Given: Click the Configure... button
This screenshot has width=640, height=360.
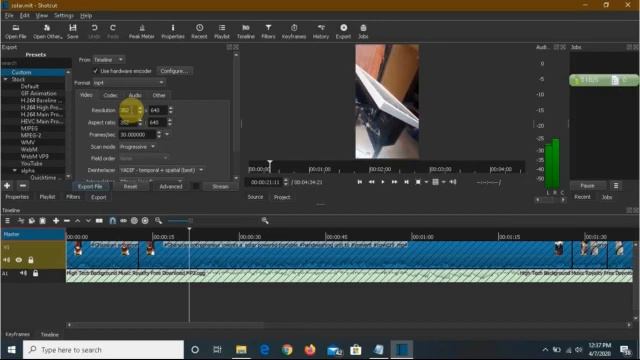Looking at the screenshot, I should pyautogui.click(x=174, y=71).
